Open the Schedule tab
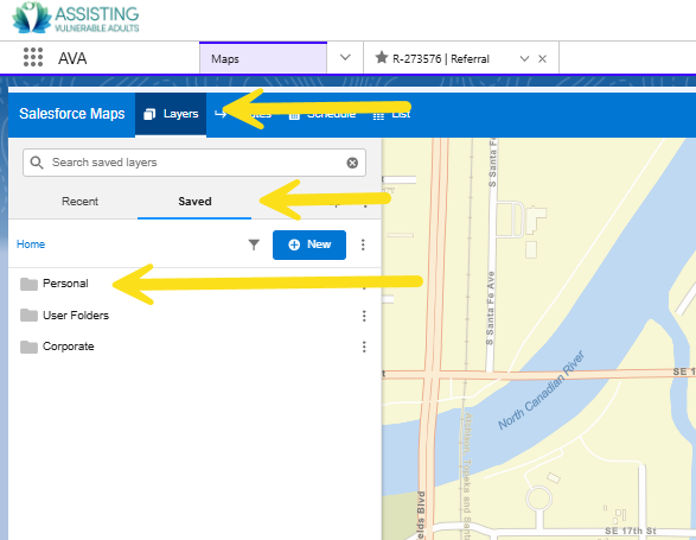696x540 pixels. coord(323,114)
